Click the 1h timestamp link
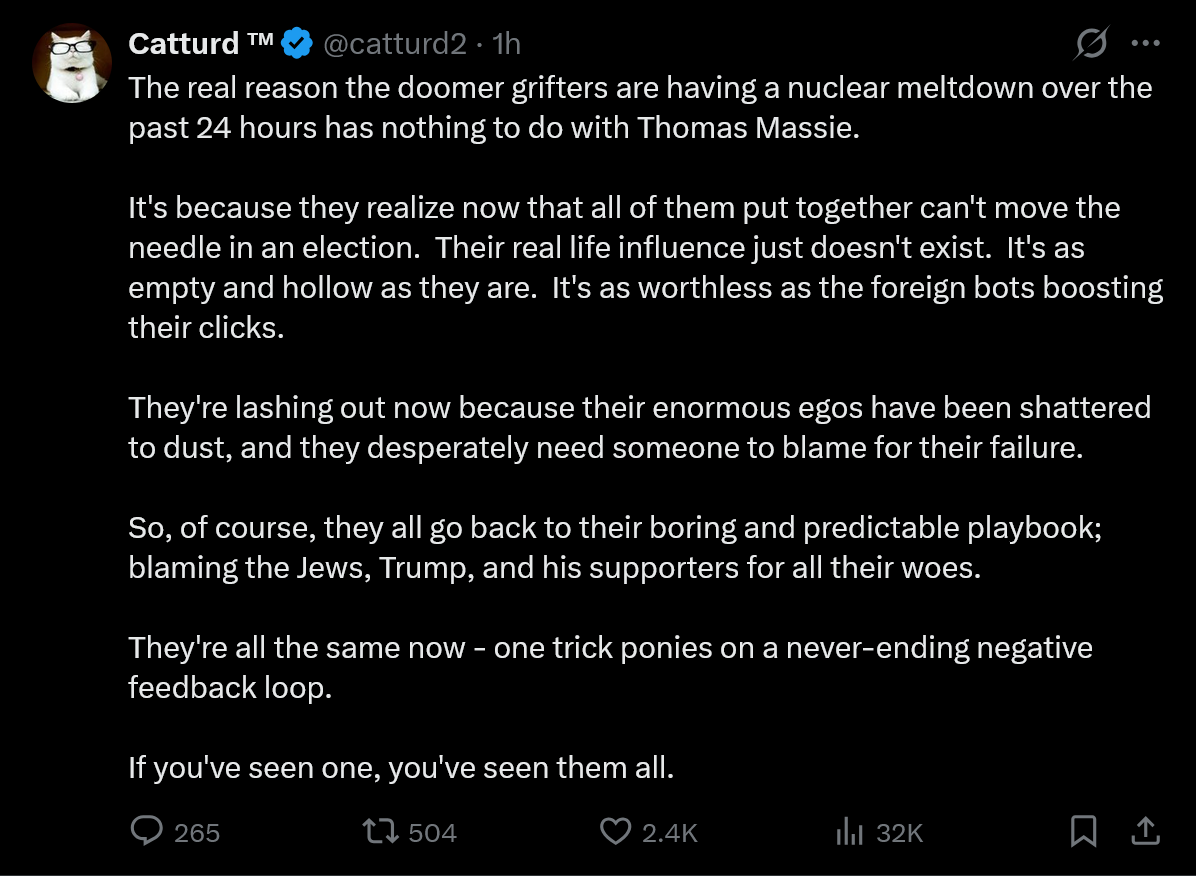 506,43
